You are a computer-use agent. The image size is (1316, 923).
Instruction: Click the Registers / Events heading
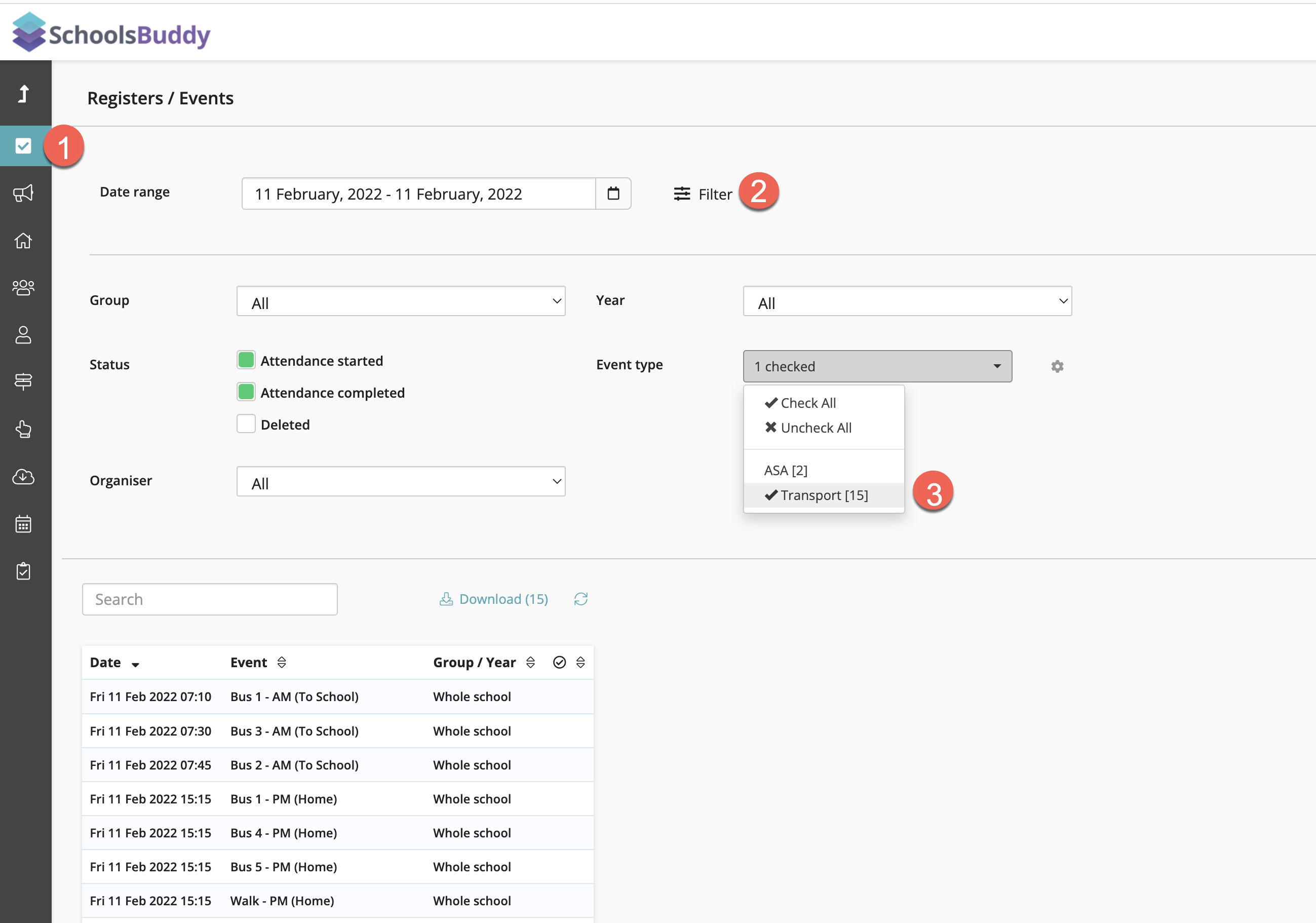point(161,98)
